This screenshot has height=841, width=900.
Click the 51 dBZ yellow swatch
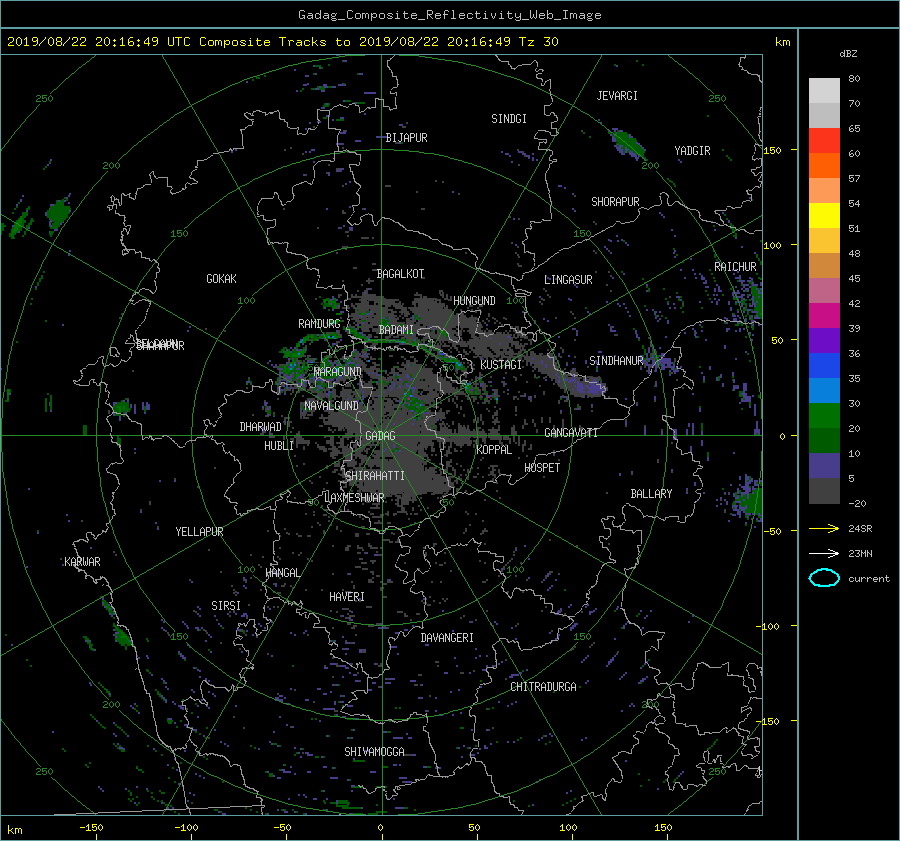click(824, 215)
